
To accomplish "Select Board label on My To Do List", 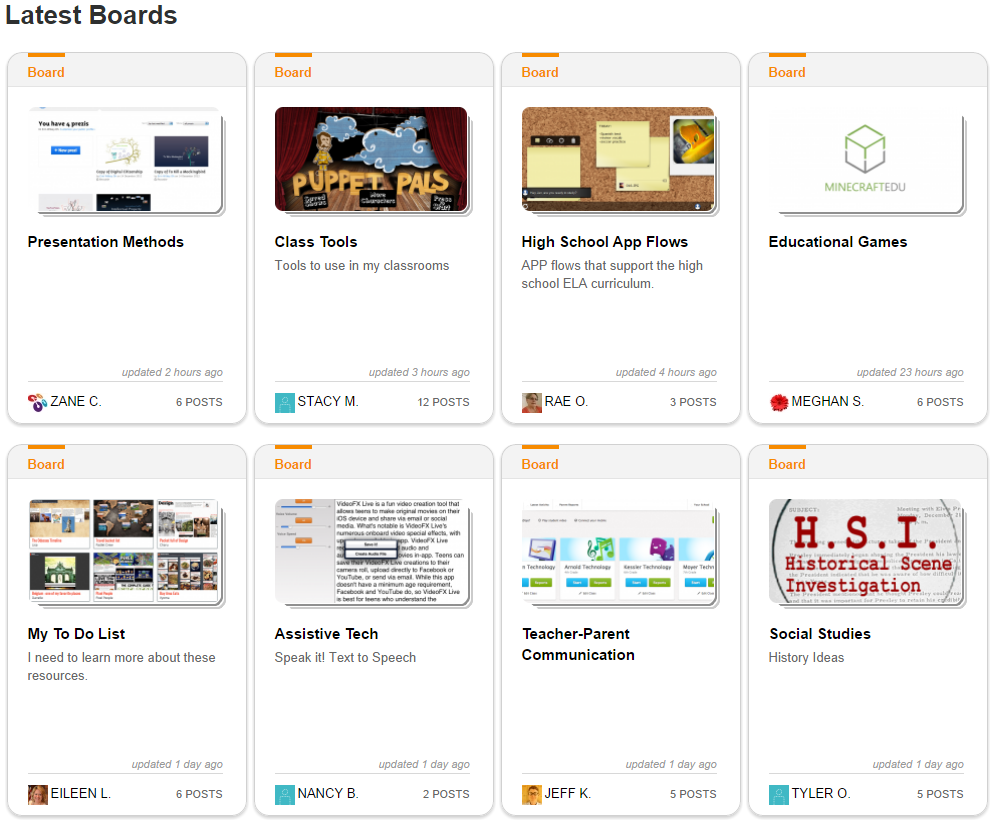I will [x=46, y=464].
